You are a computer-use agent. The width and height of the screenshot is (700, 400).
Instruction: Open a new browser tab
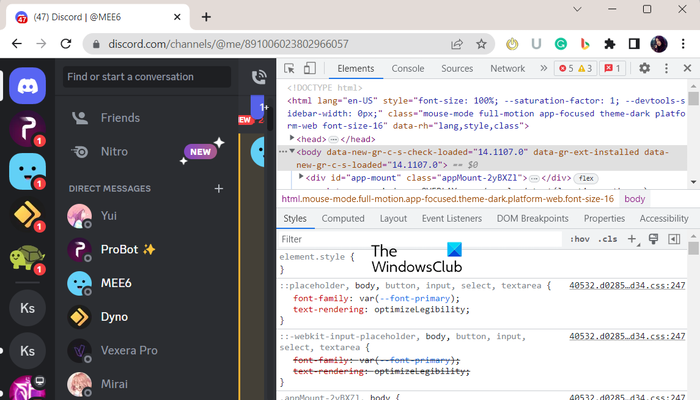206,17
